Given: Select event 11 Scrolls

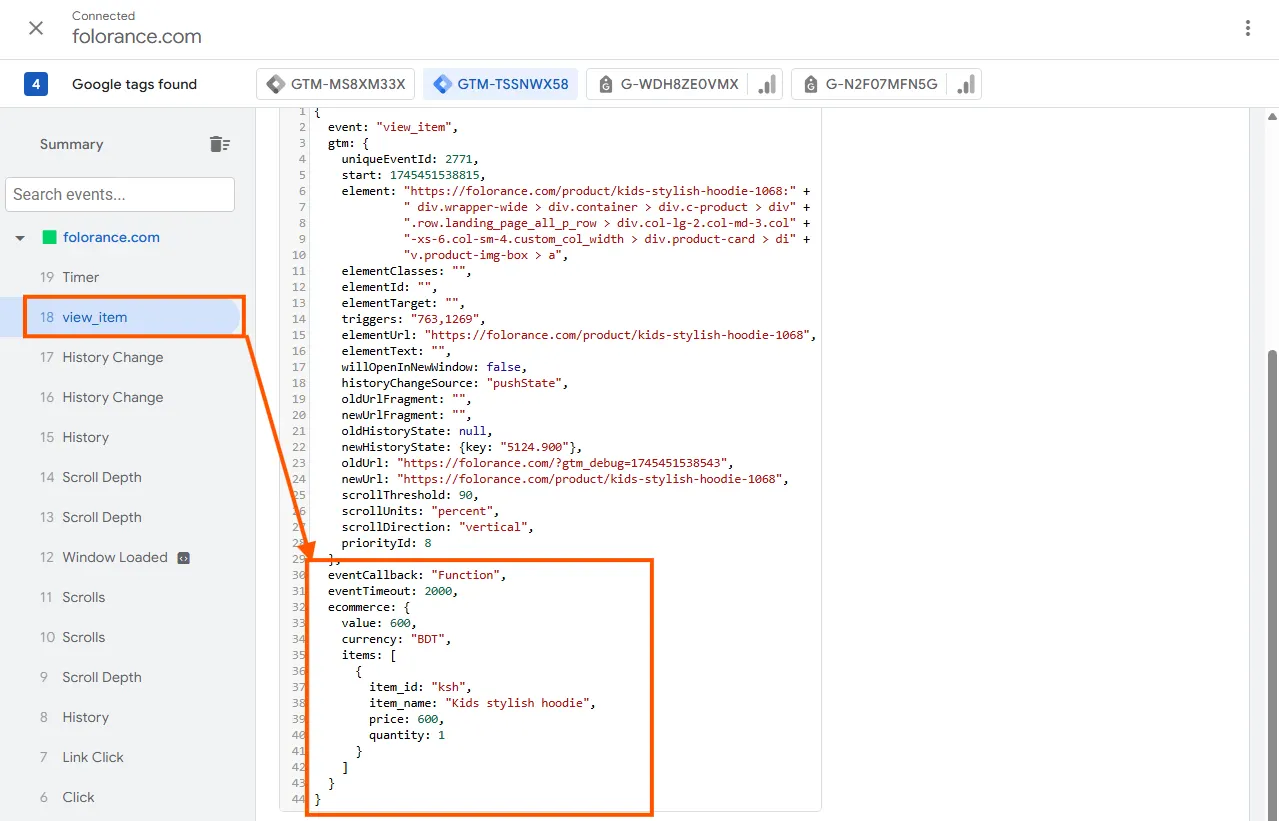Looking at the screenshot, I should pyautogui.click(x=122, y=597).
